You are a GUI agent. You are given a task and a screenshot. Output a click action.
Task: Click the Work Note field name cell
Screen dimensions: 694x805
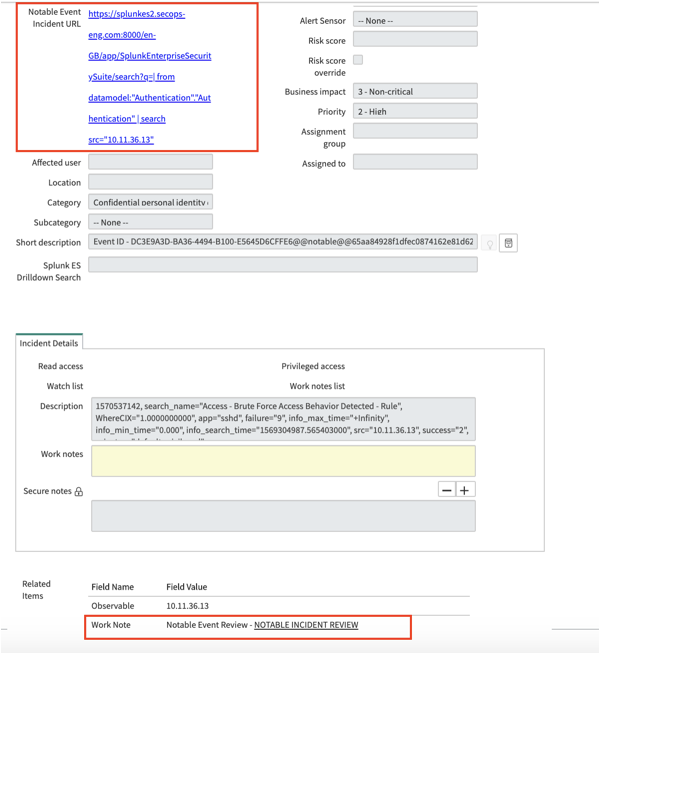pos(111,625)
